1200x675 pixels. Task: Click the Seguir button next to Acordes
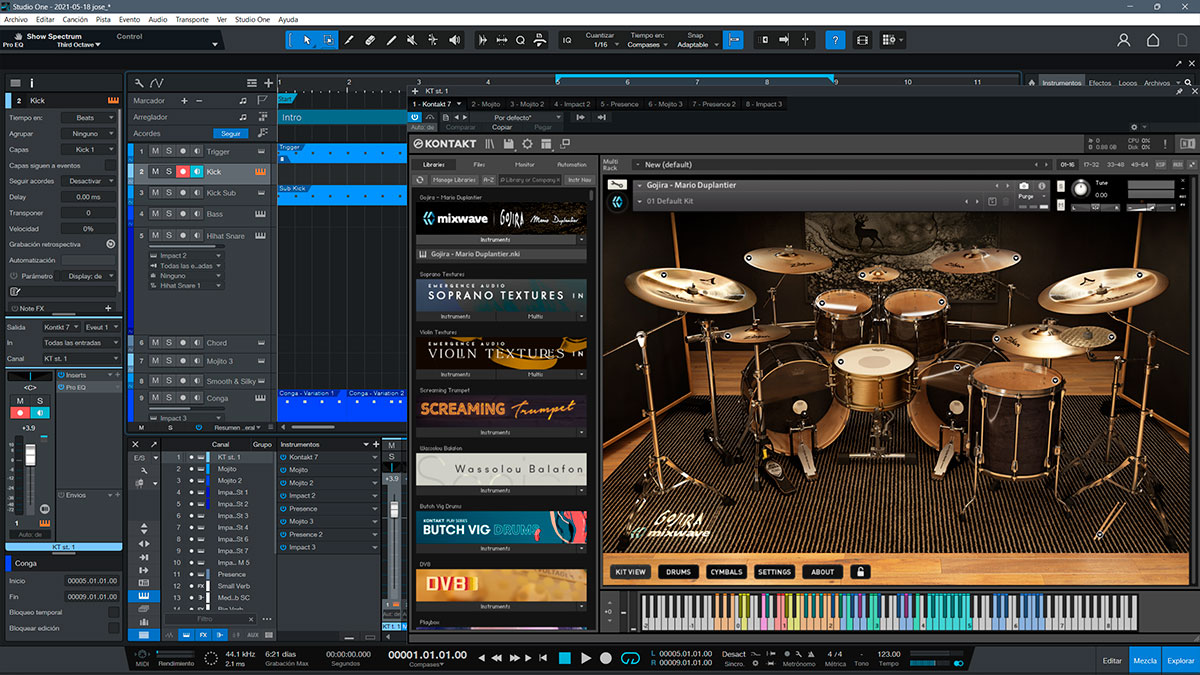pos(230,133)
